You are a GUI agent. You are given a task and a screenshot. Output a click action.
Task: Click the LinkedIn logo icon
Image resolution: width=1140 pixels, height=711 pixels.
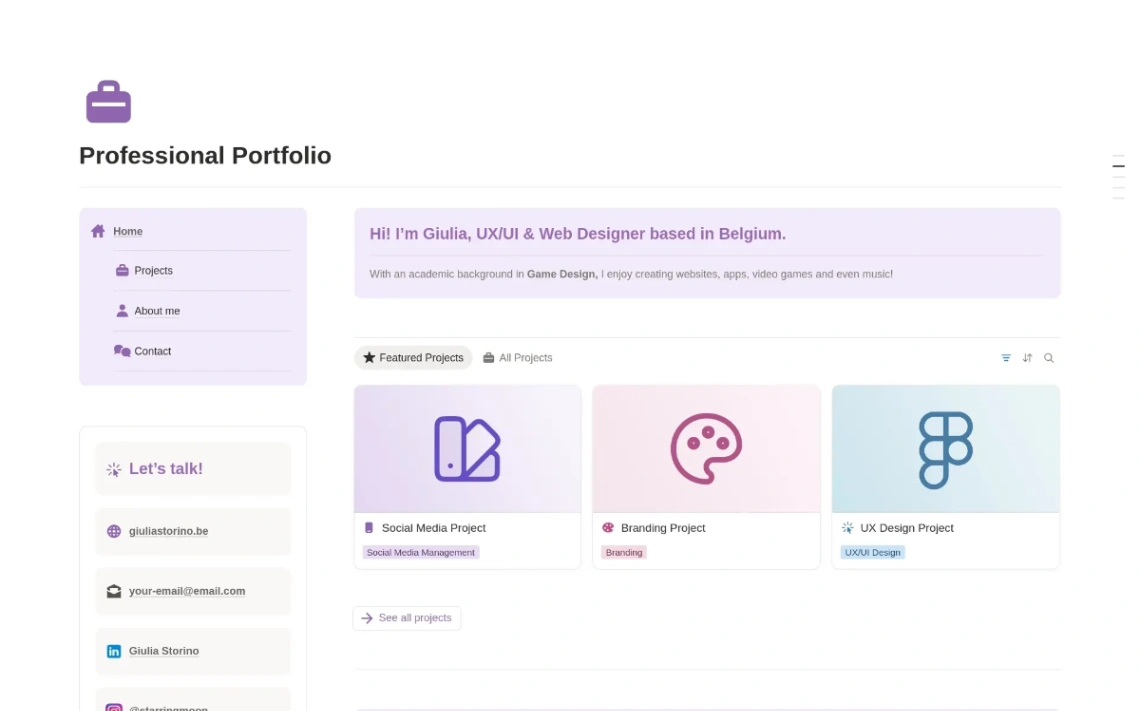pos(114,651)
